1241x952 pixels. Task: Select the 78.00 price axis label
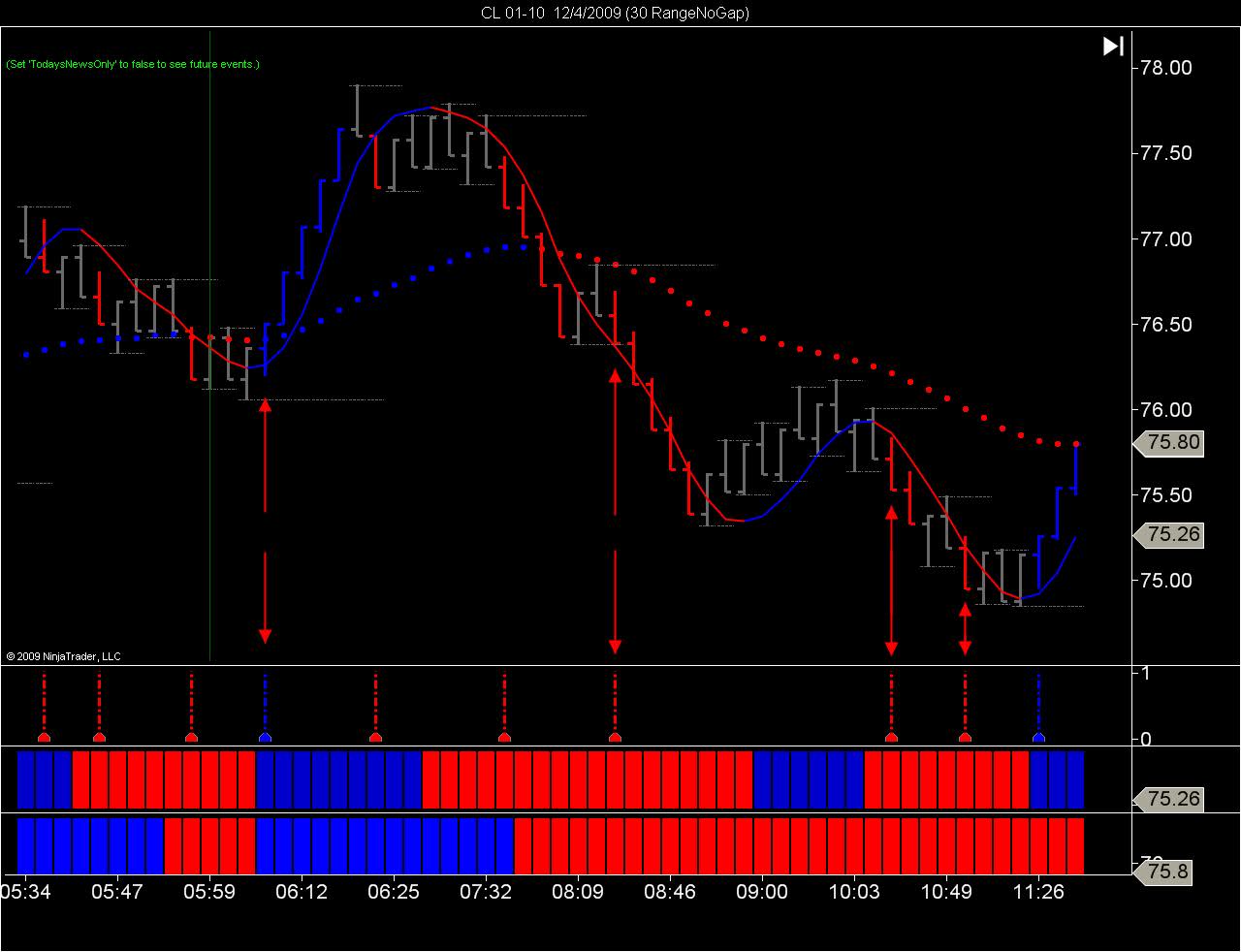[1166, 68]
